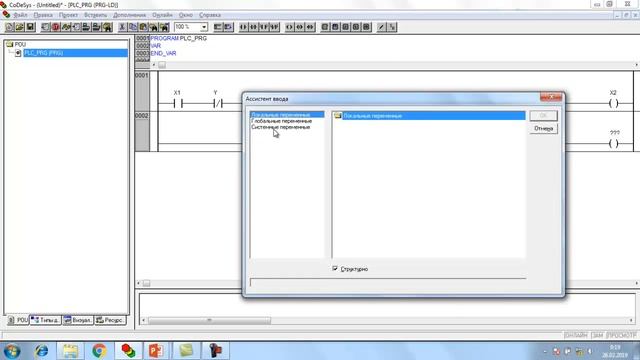Close the Ассистент ввода dialog

coord(551,97)
